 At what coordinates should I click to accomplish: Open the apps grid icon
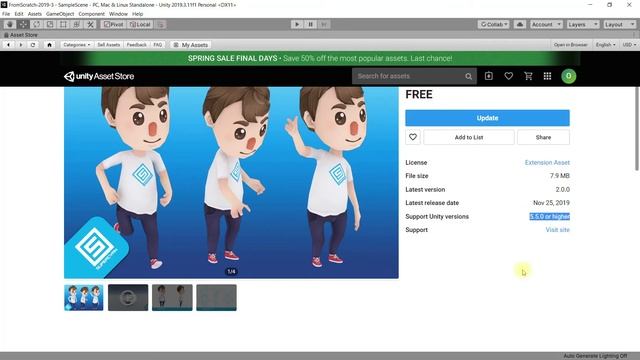pyautogui.click(x=547, y=76)
